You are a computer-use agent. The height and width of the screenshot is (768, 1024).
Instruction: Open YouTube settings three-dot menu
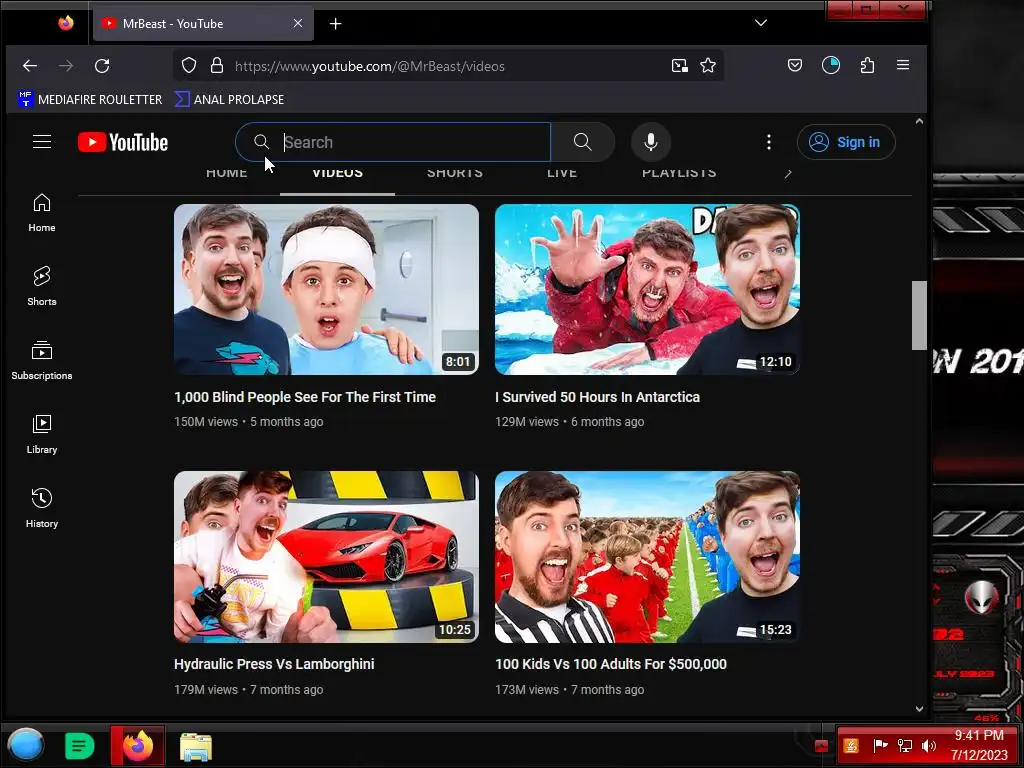769,142
